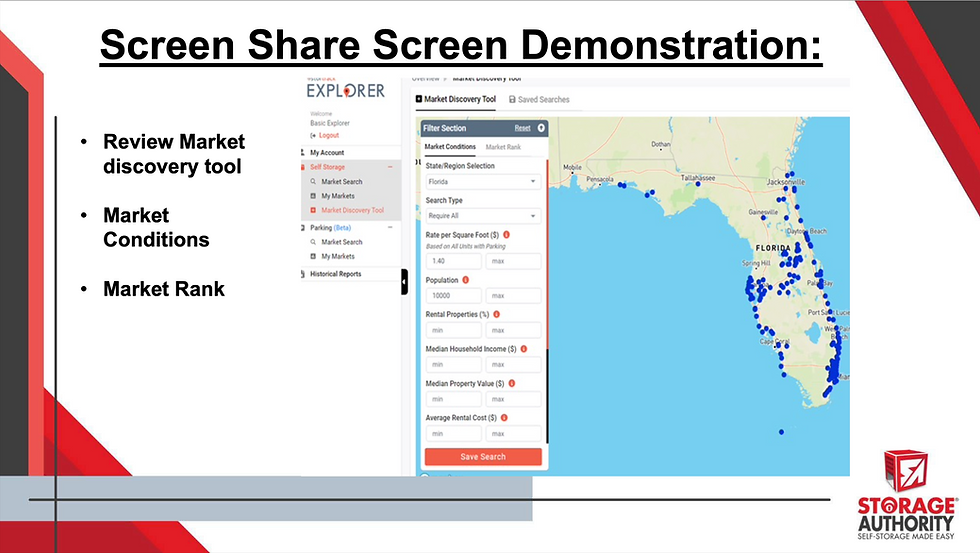Click the Filter Section header info icon
This screenshot has width=980, height=553.
tap(541, 128)
